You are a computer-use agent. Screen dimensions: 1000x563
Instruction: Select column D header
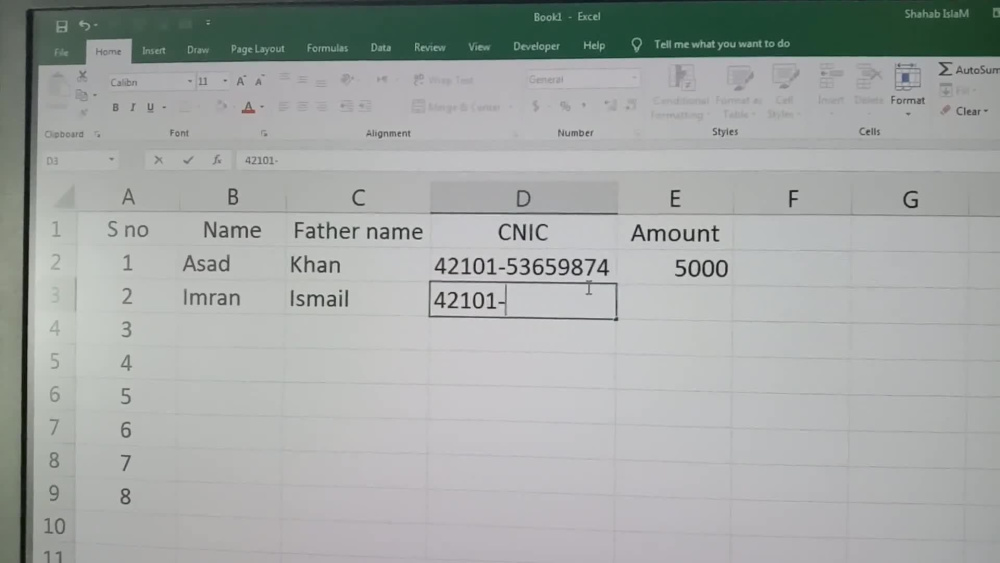523,198
